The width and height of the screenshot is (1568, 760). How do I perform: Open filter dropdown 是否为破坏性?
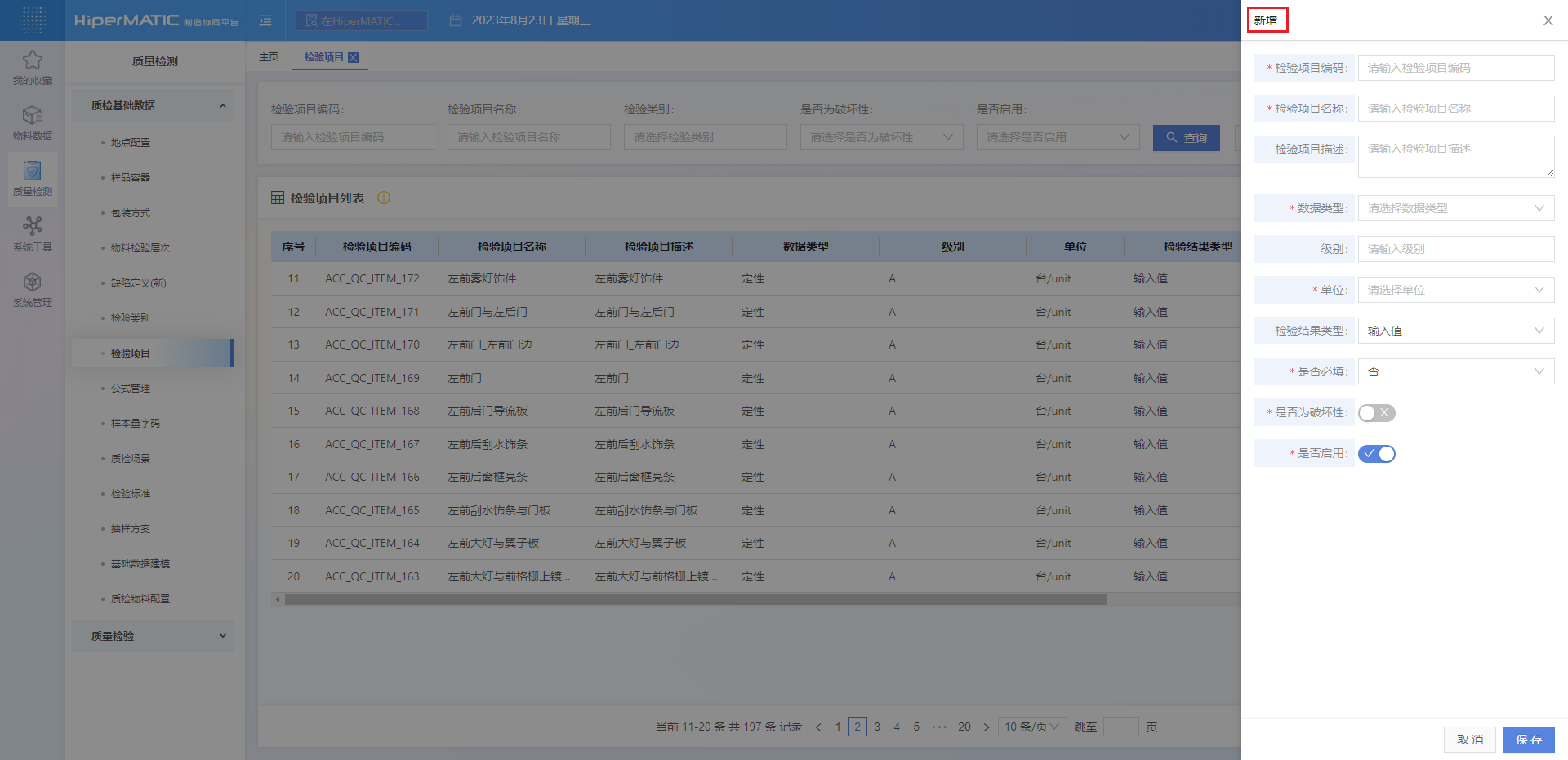coord(882,137)
